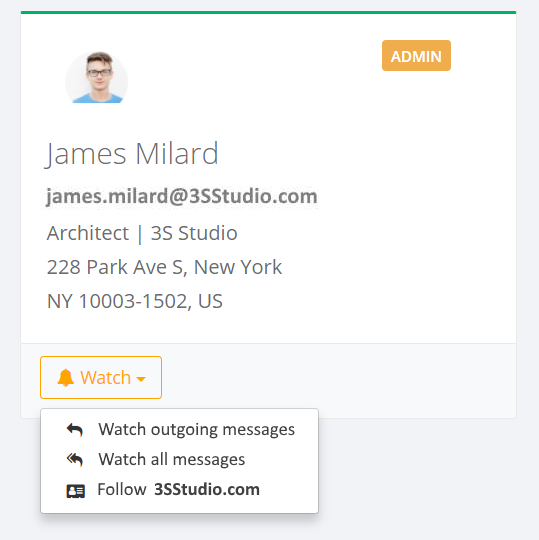Click the single reply arrow icon
Screen dimensions: 539x540
coord(75,430)
